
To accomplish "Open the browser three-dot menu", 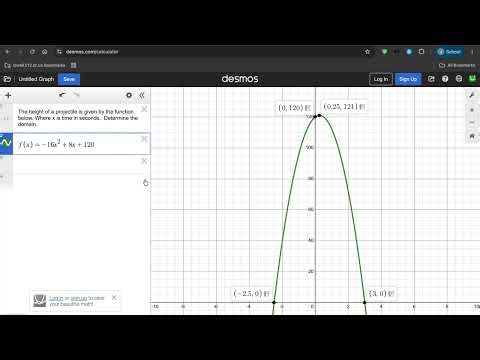I will pyautogui.click(x=472, y=52).
